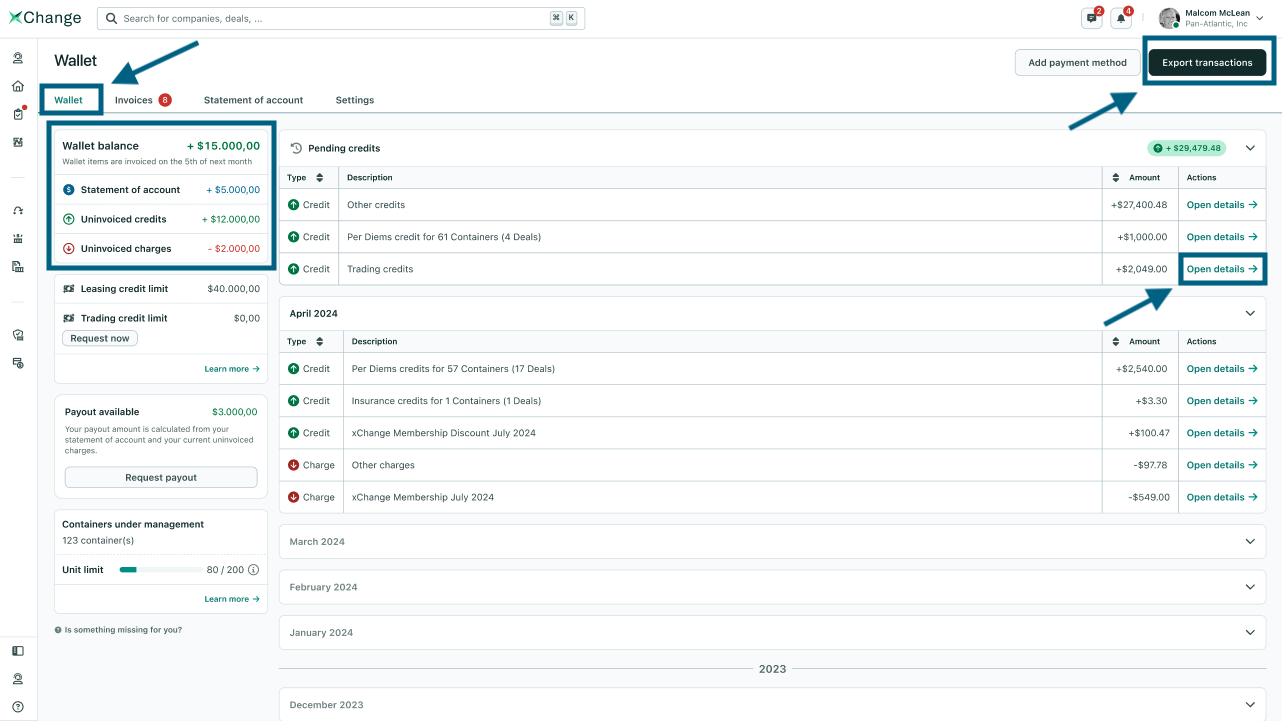Click the Request payout button

coord(161,478)
